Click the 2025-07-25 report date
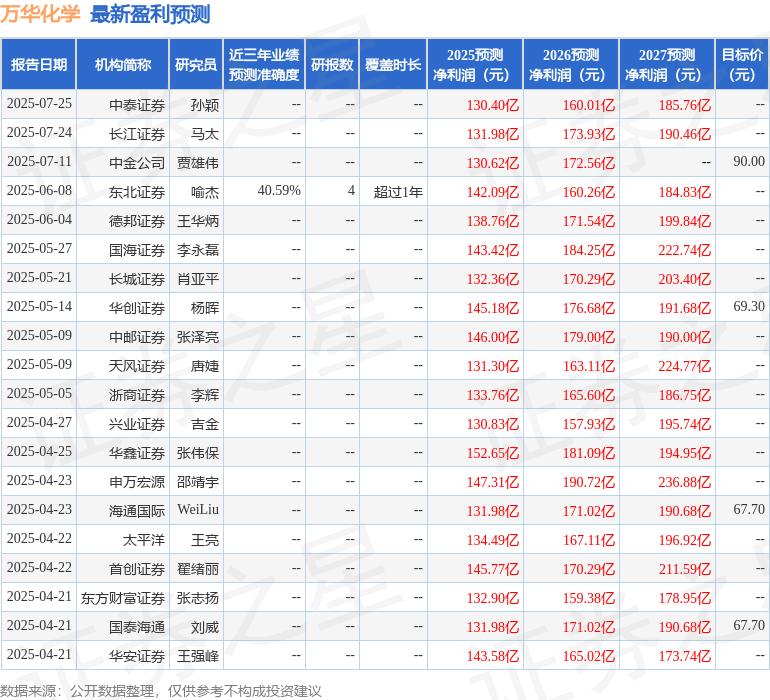 point(39,104)
